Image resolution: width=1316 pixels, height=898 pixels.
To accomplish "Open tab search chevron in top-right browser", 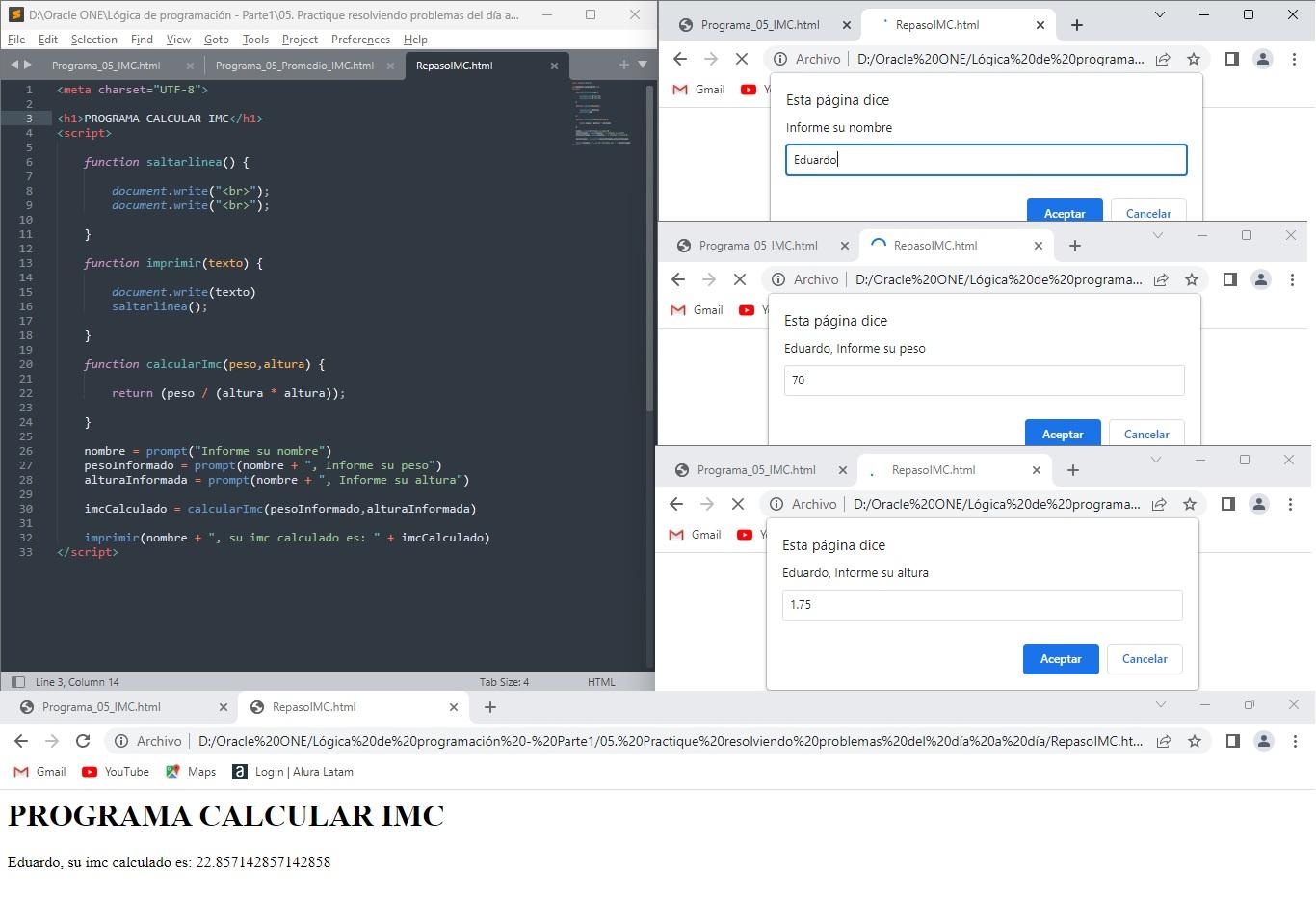I will click(x=1160, y=14).
